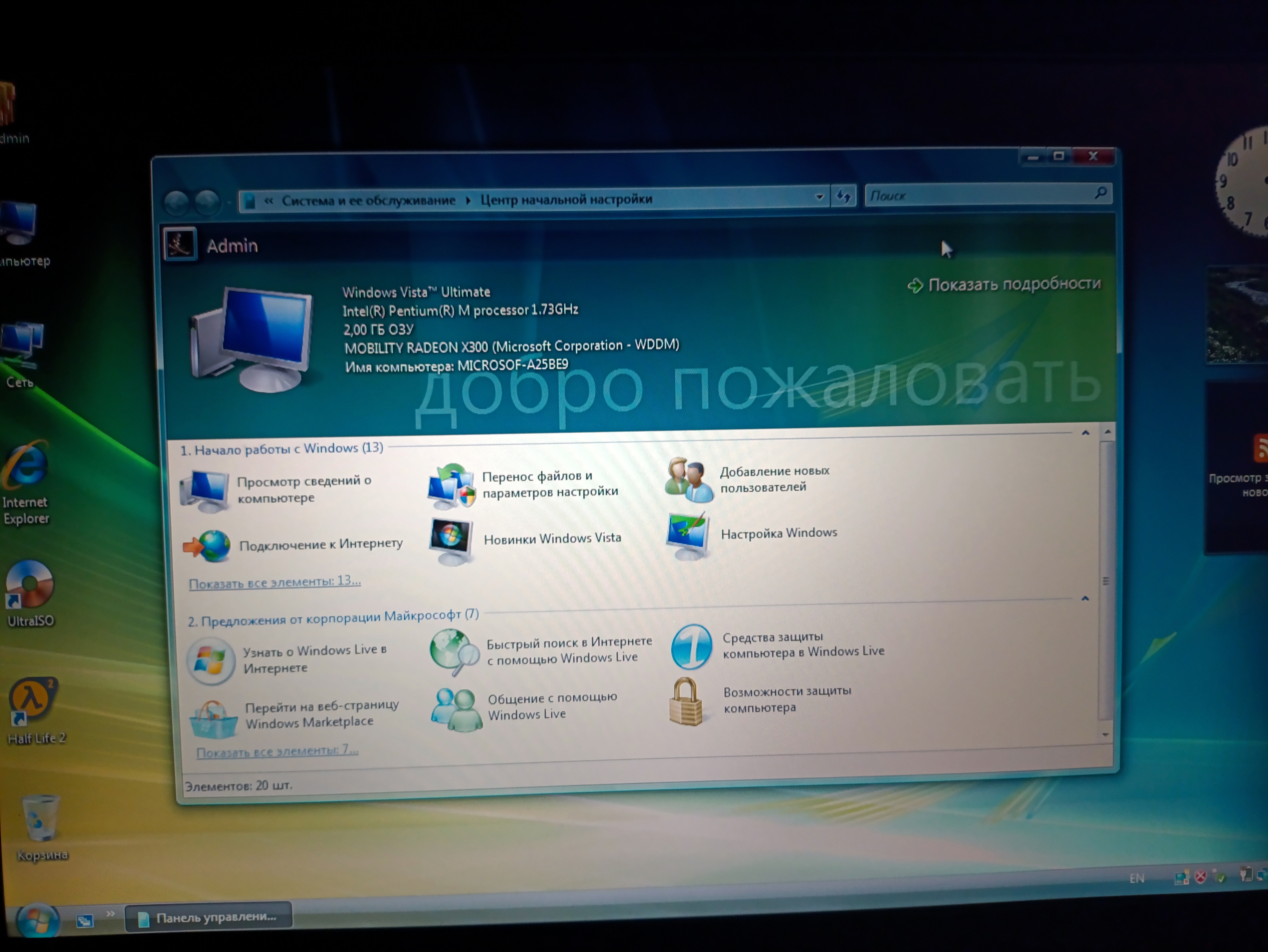Open the 'Просмотр сведений о компьютере' icon
The width and height of the screenshot is (1268, 952).
[x=204, y=490]
